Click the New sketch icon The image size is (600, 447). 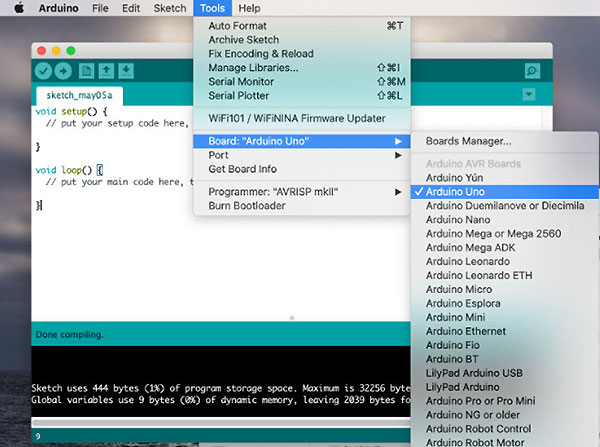pos(87,70)
